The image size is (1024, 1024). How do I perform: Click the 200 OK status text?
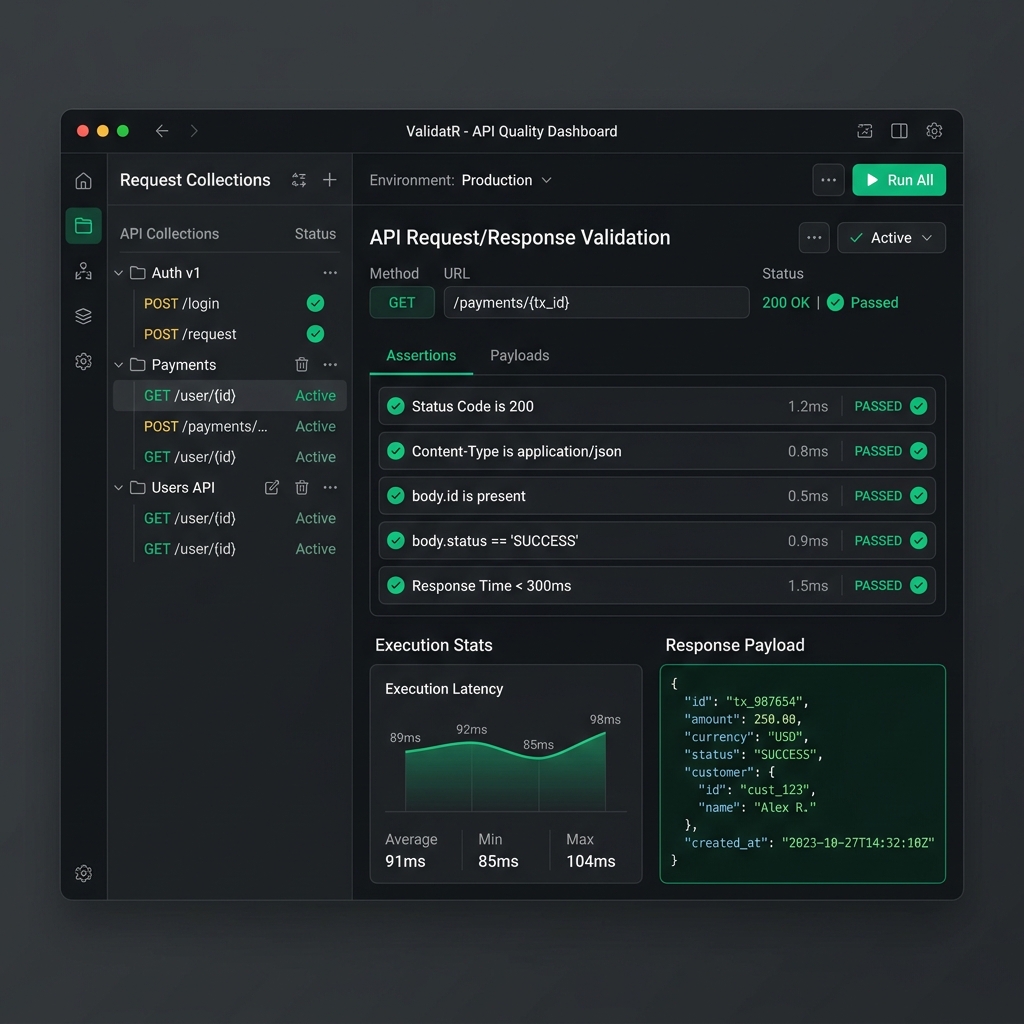tap(786, 302)
